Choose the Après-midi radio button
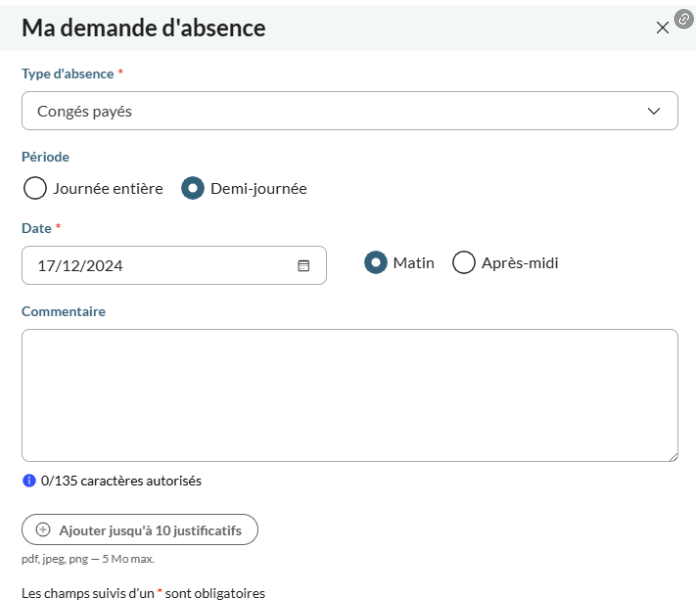The image size is (696, 611). coord(464,262)
